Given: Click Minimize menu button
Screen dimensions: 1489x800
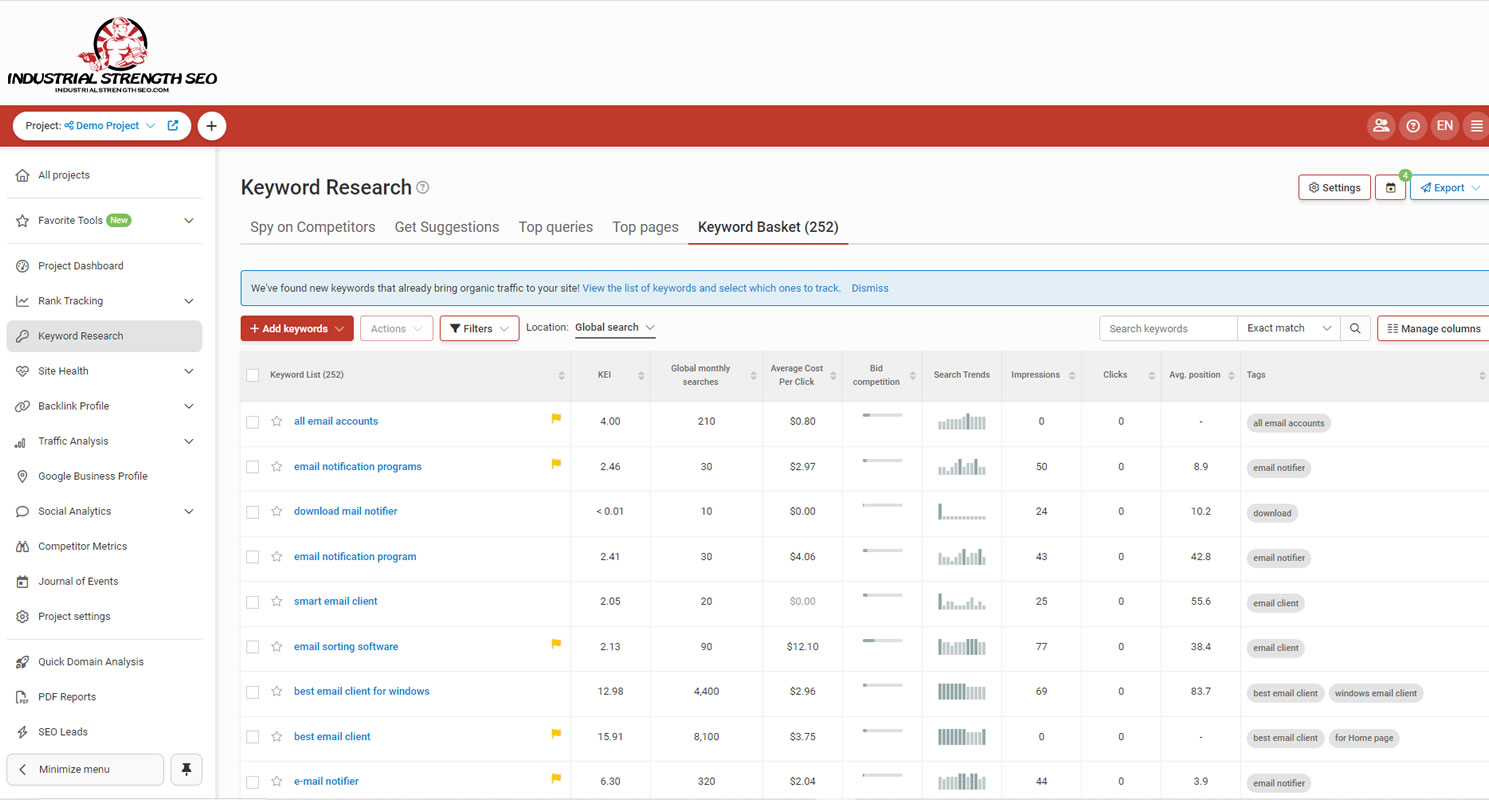Looking at the screenshot, I should (x=85, y=769).
